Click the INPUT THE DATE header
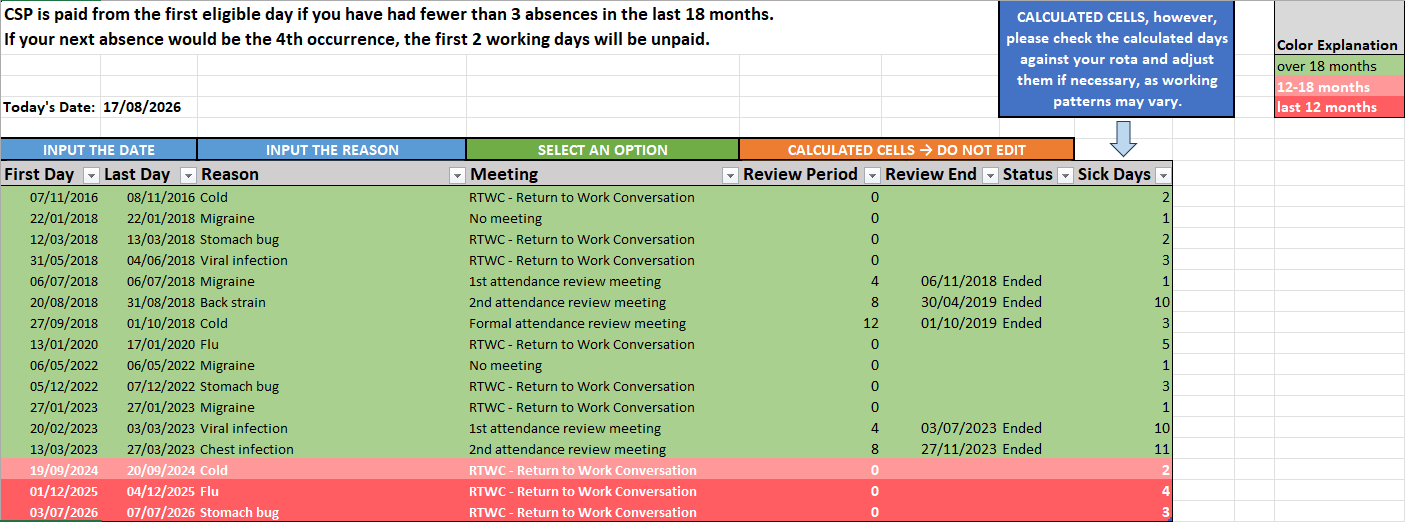Viewport: 1405px width, 522px height. (99, 150)
